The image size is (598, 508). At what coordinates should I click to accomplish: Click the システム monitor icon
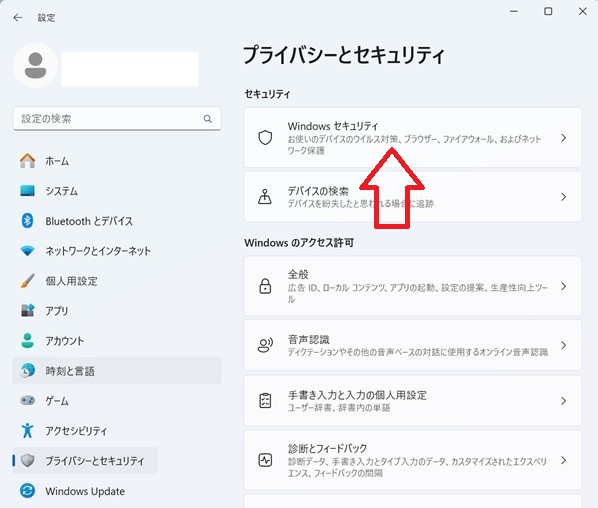(x=27, y=191)
